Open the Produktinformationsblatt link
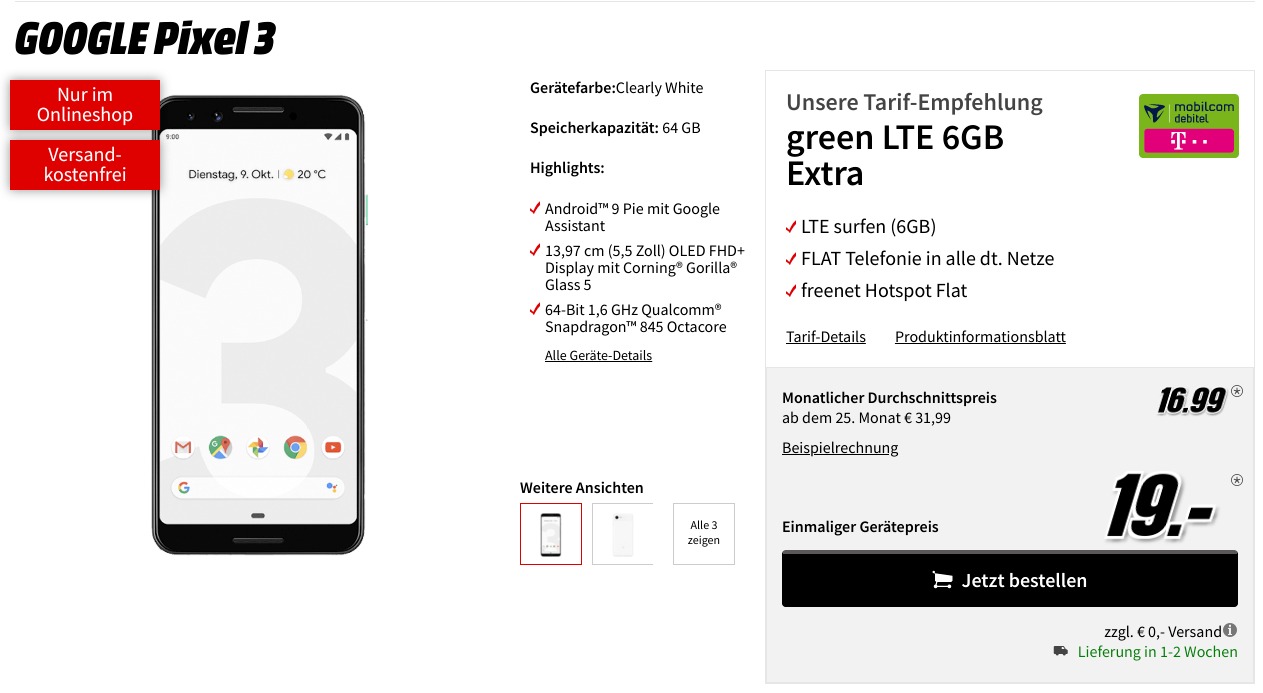The height and width of the screenshot is (693, 1263). pos(980,337)
